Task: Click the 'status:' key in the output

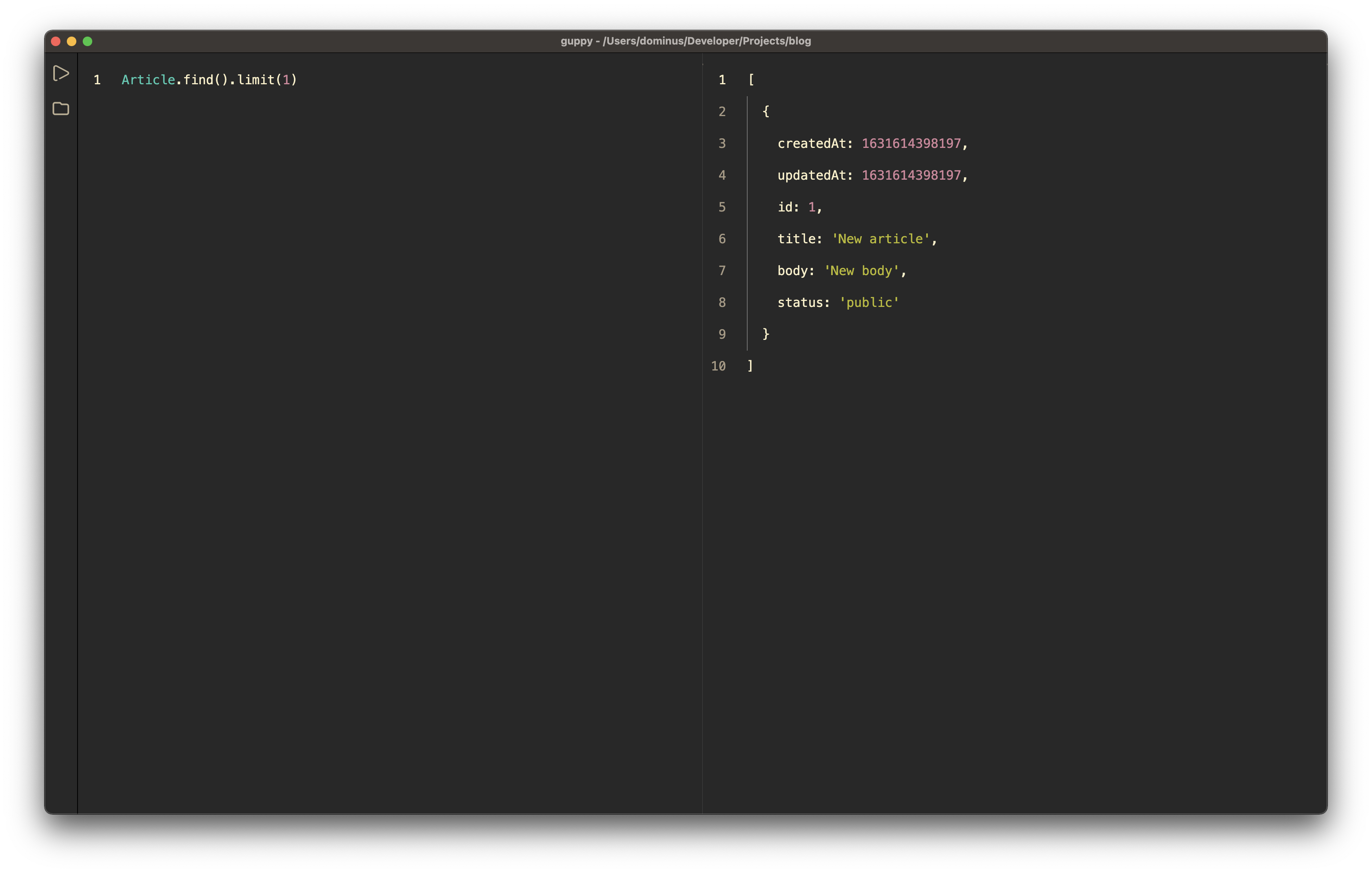Action: click(x=804, y=303)
